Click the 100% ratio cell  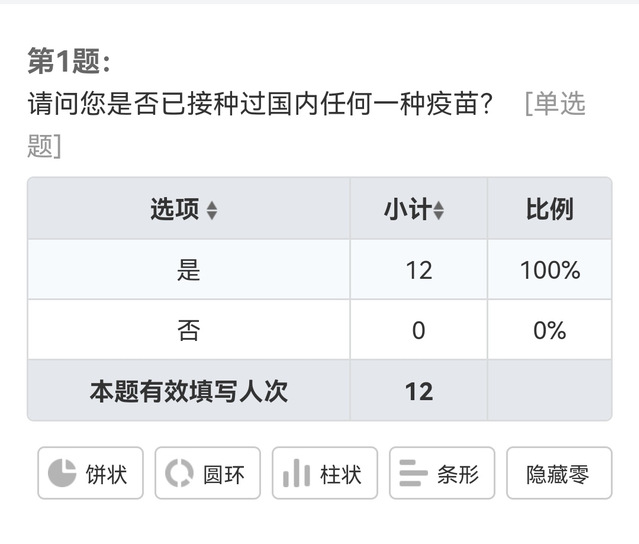549,270
